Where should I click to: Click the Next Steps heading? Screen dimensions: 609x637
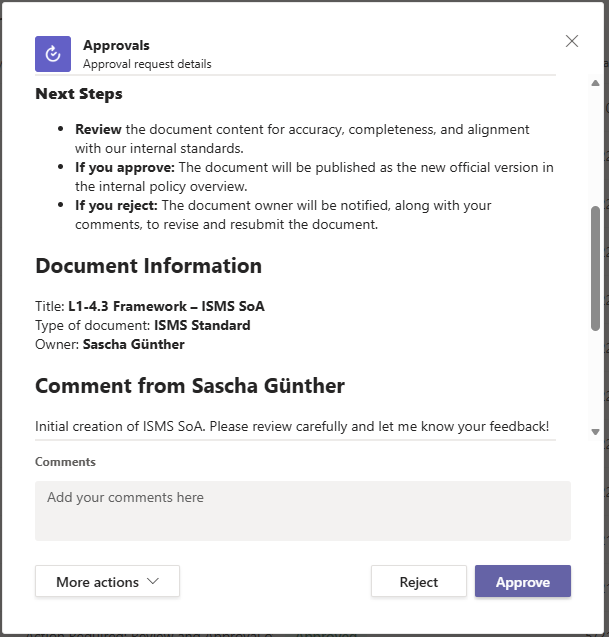(79, 94)
